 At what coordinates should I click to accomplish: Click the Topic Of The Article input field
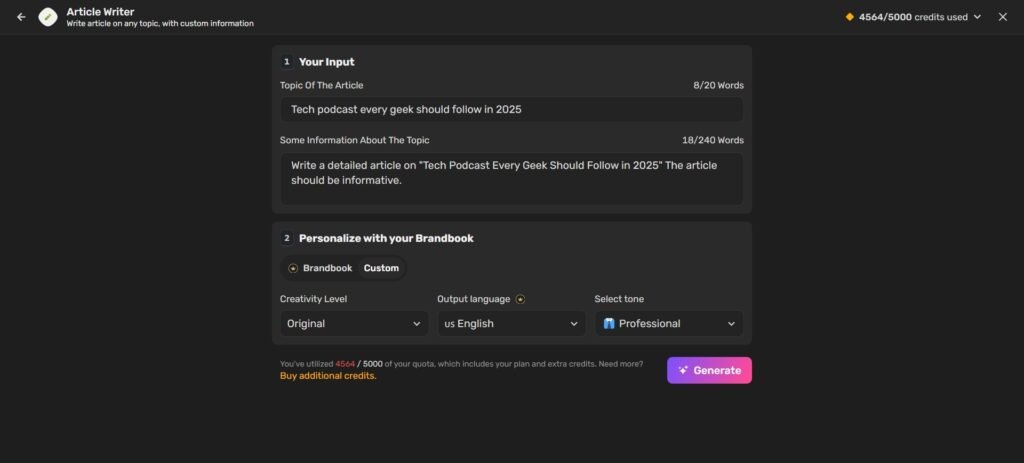pyautogui.click(x=511, y=109)
